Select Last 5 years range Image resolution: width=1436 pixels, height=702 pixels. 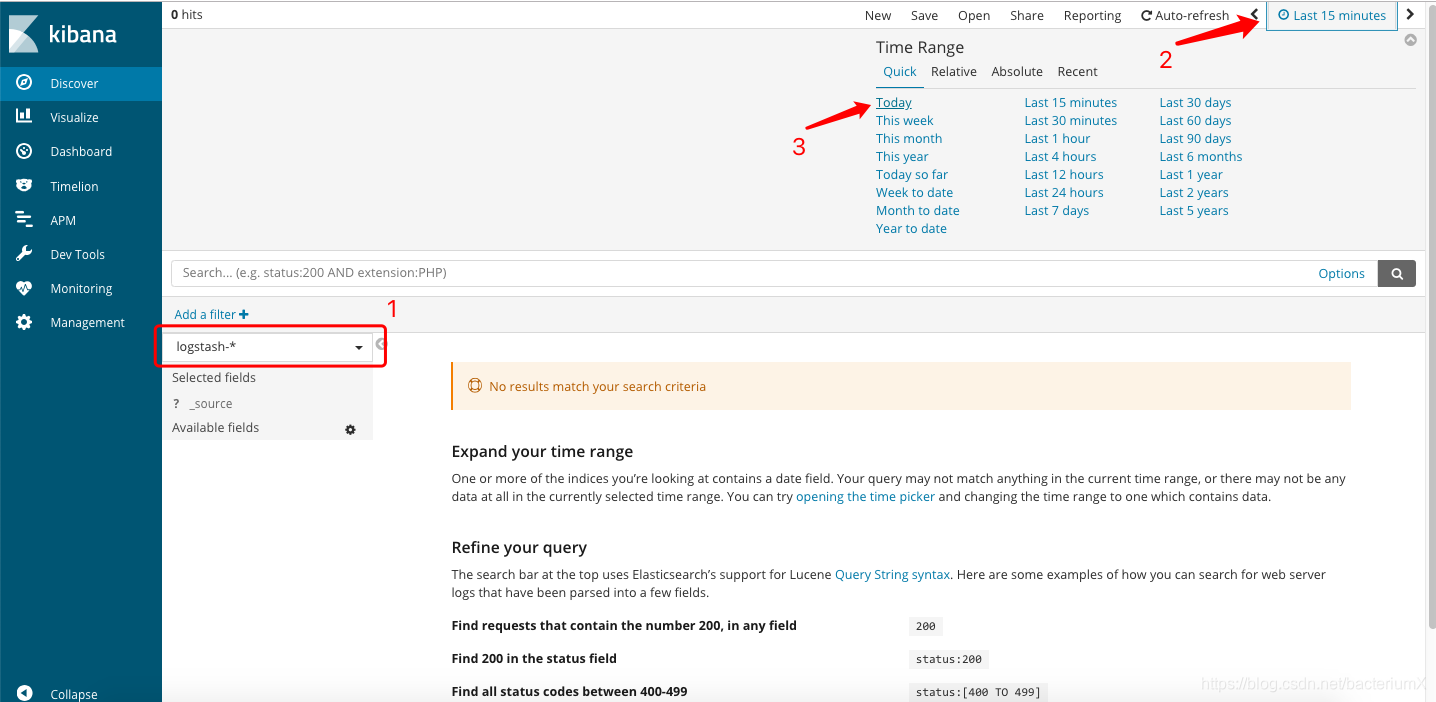click(1194, 210)
